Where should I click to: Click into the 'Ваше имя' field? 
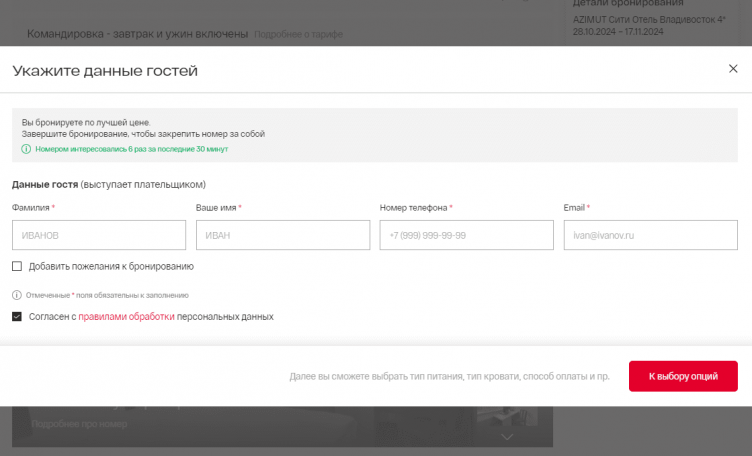coord(283,235)
